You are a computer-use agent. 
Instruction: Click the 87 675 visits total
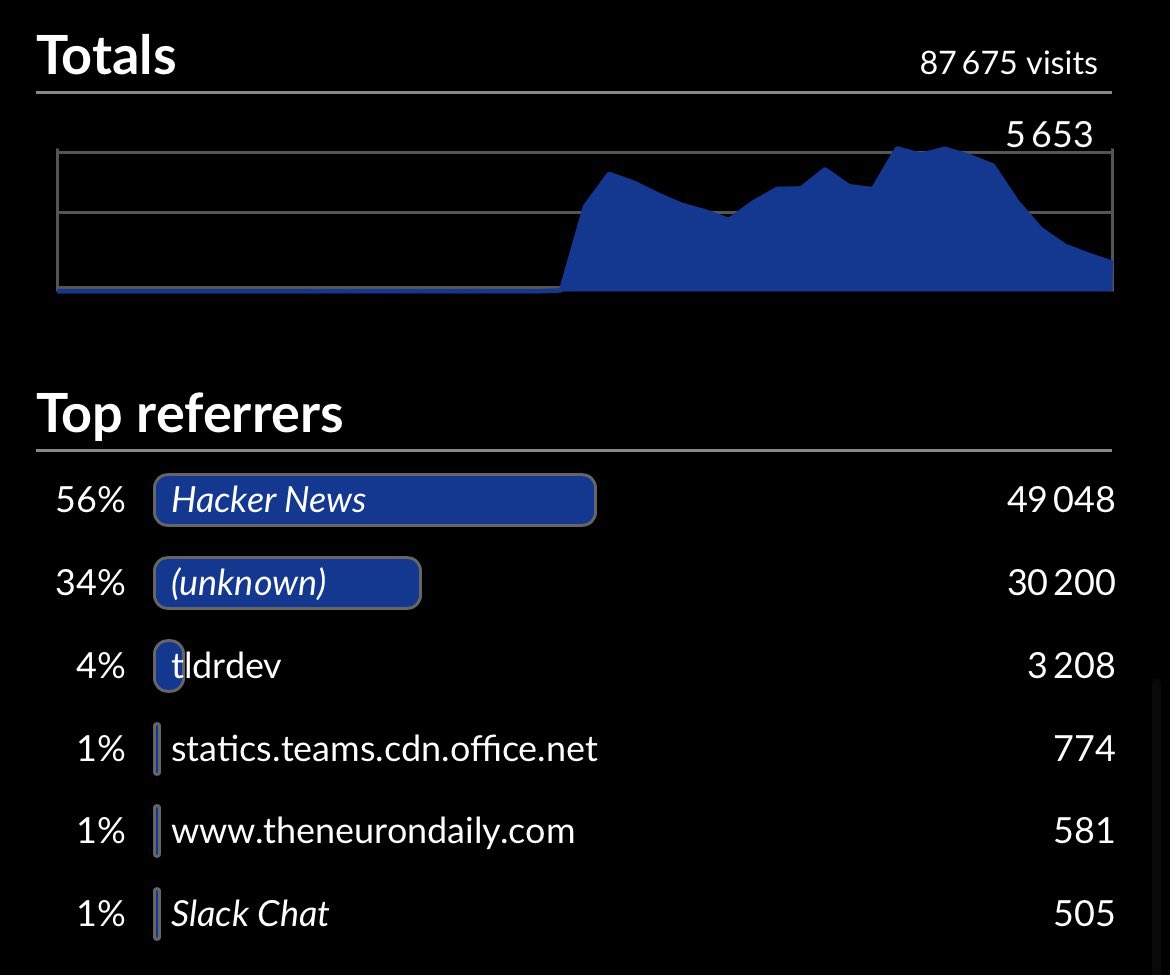click(1008, 63)
